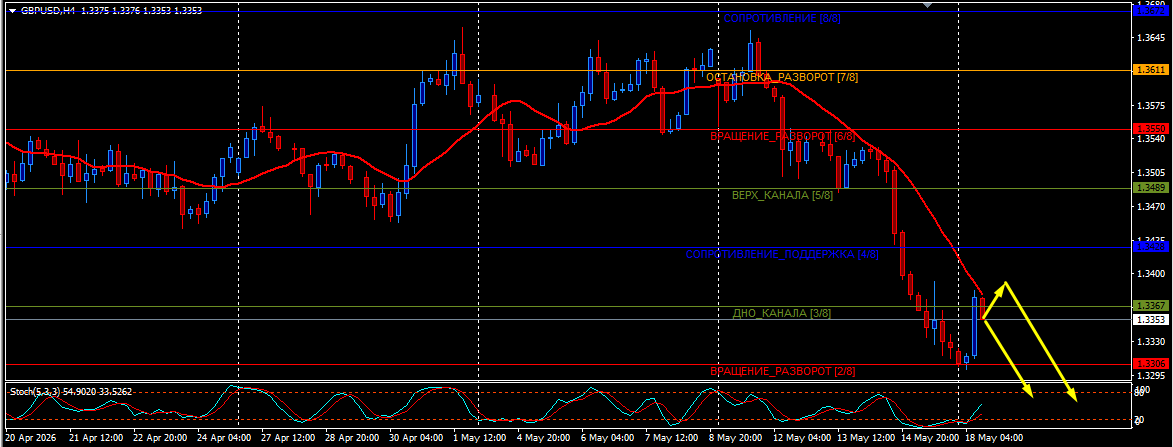Click the 1 May 12:00 time label

tap(478, 437)
